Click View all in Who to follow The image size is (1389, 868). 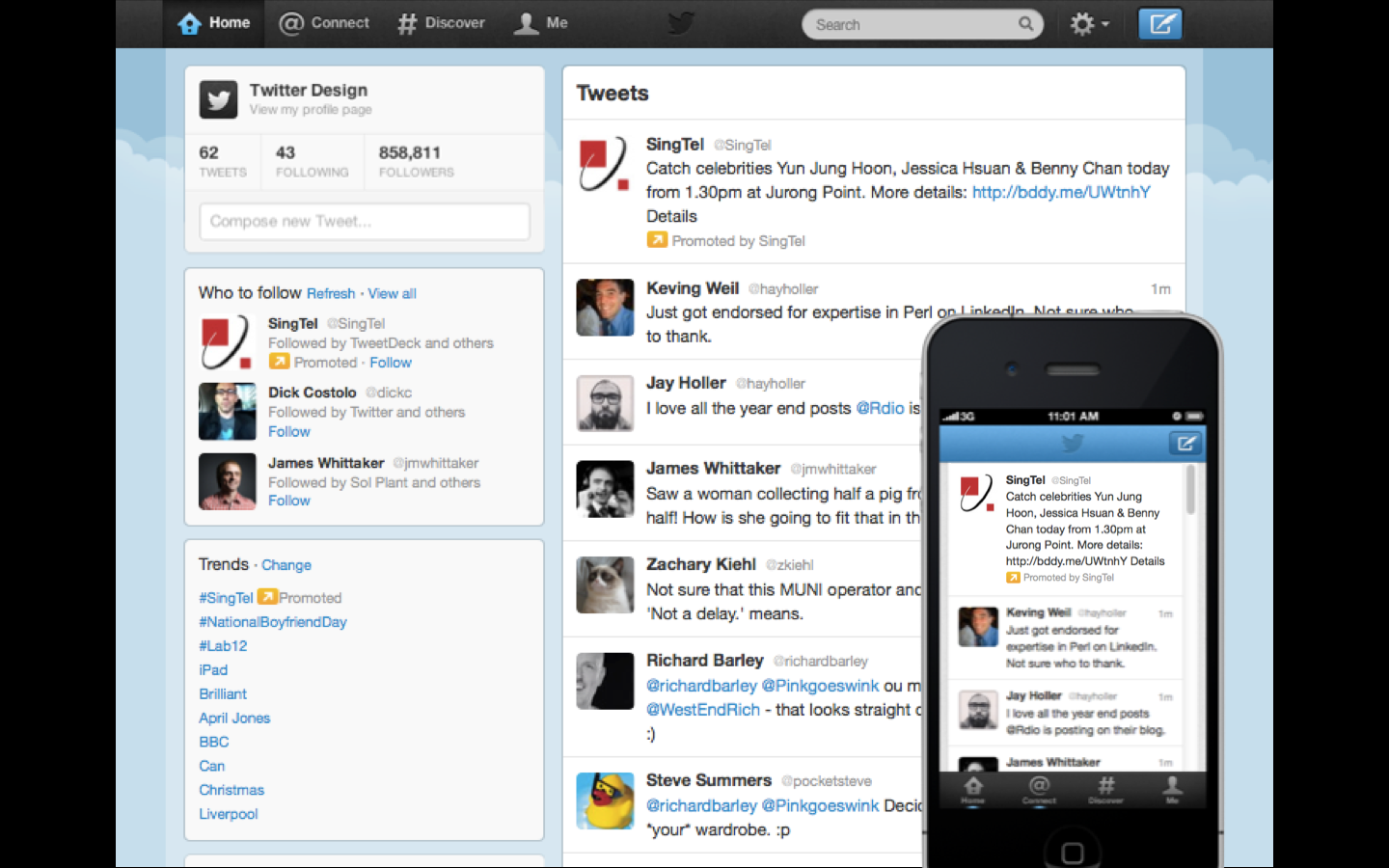pyautogui.click(x=392, y=294)
